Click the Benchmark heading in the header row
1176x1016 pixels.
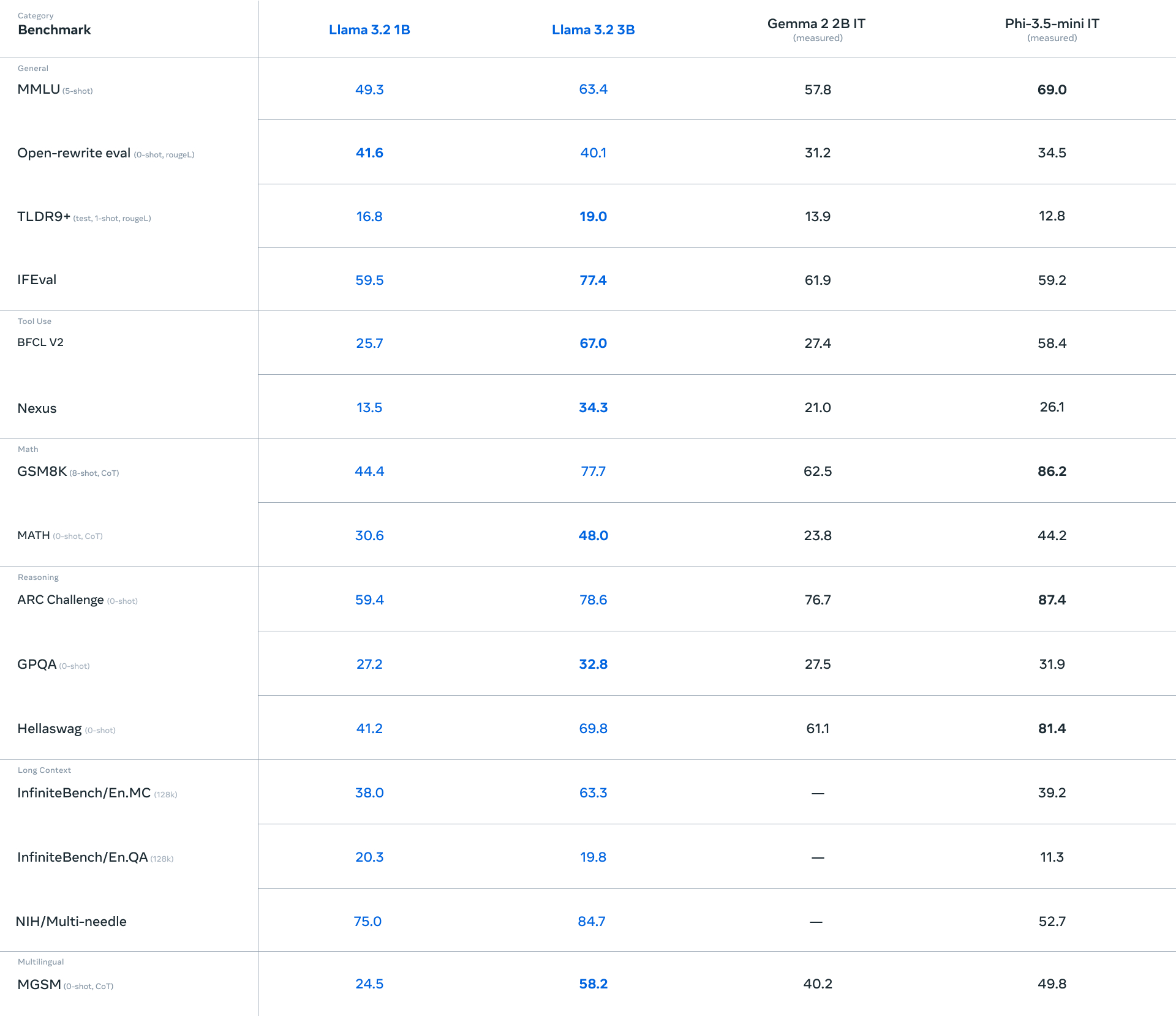point(55,30)
